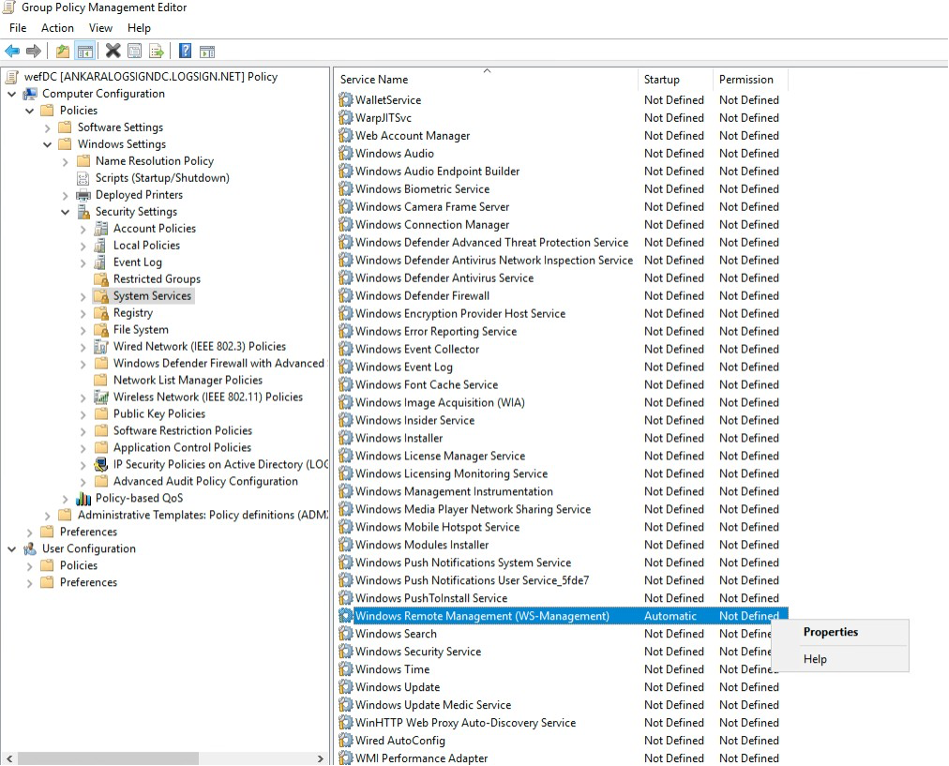This screenshot has width=949, height=766.
Task: Click the Export list toolbar icon
Action: (x=156, y=51)
